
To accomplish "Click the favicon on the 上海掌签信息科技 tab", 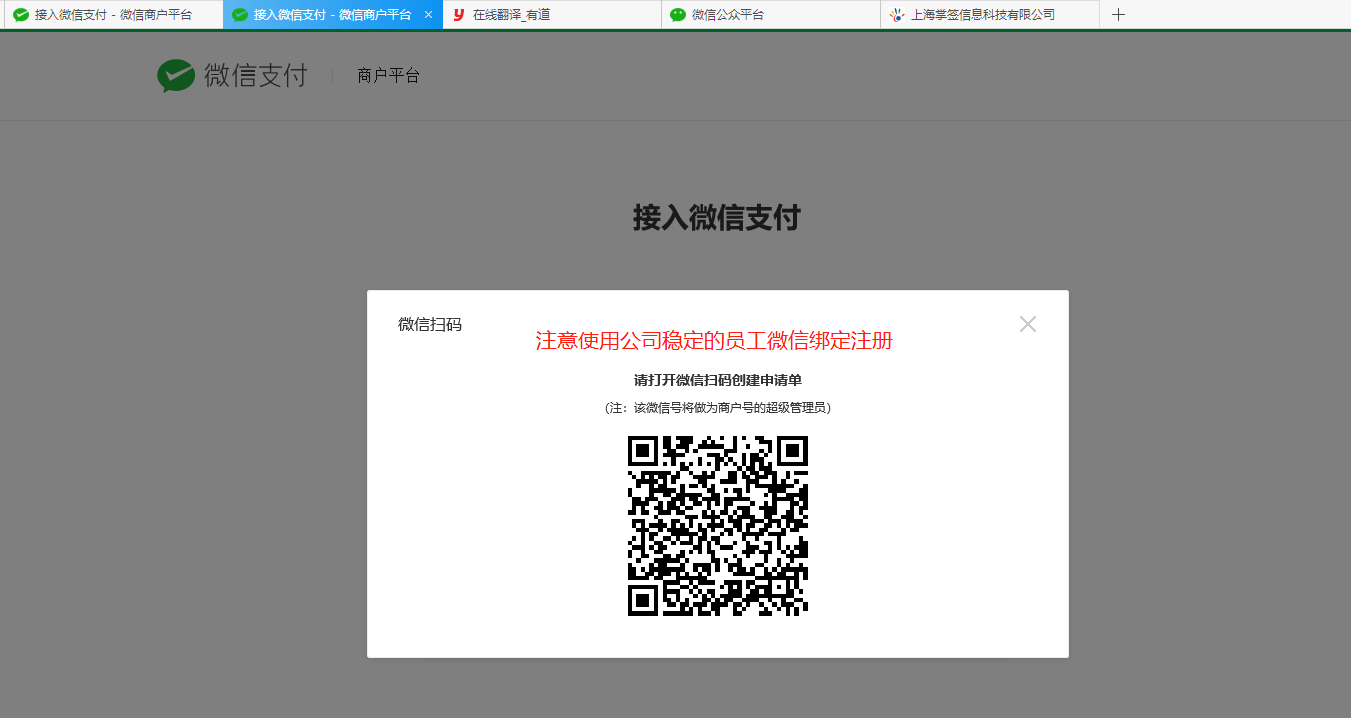I will pos(897,15).
